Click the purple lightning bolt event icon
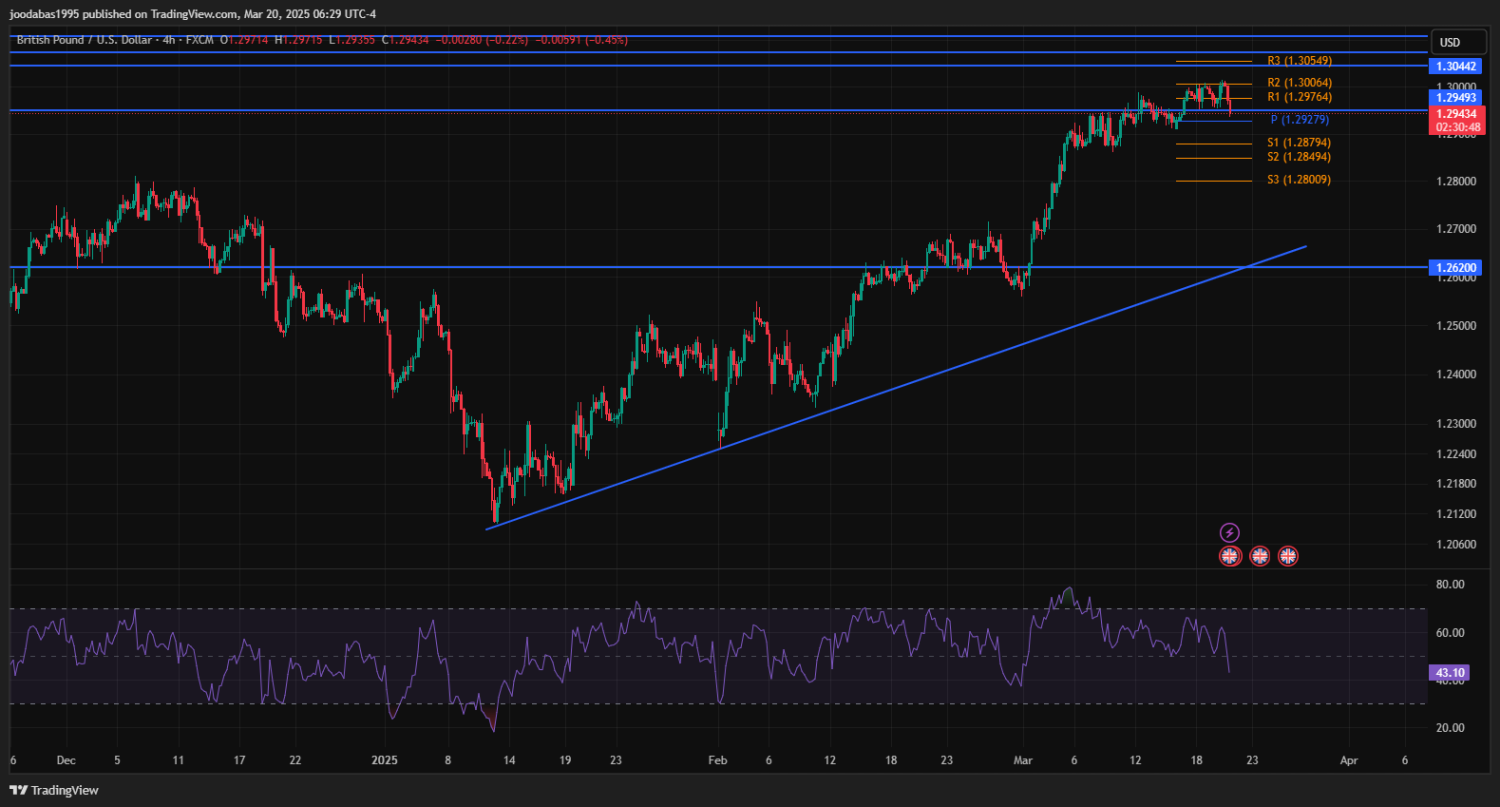This screenshot has height=807, width=1500. 1230,532
